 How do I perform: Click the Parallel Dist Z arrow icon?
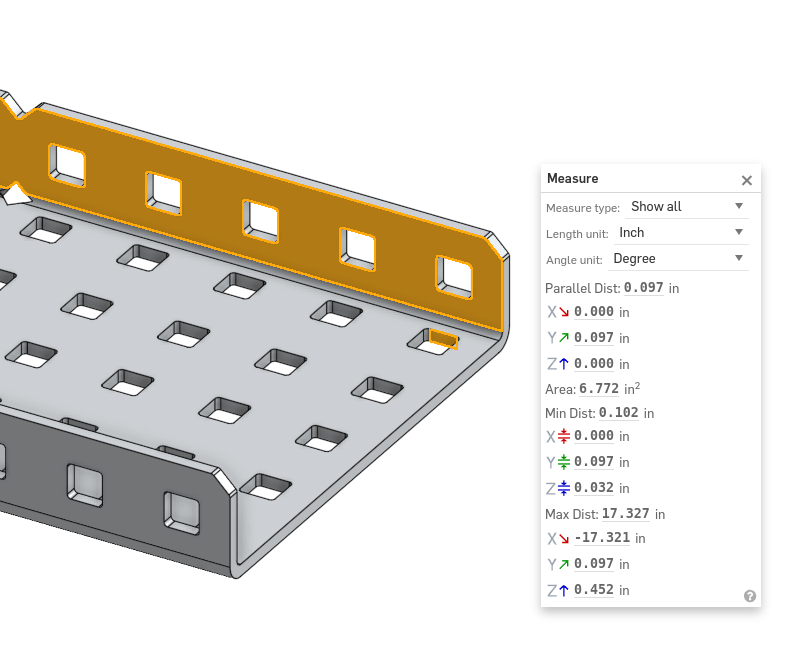[x=564, y=364]
